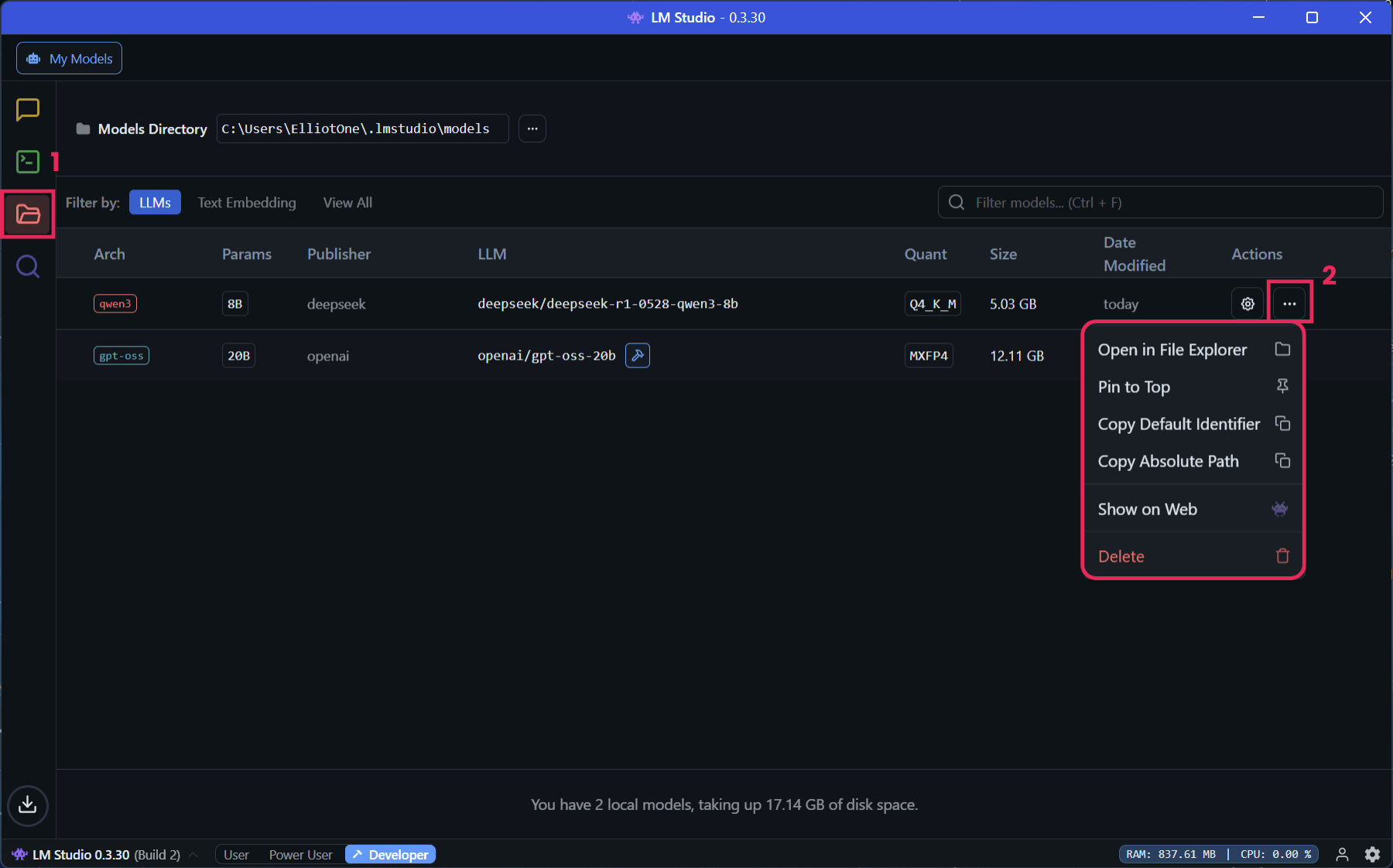Select the My Models folder sidebar icon
Screen dimensions: 1393x868
28,214
